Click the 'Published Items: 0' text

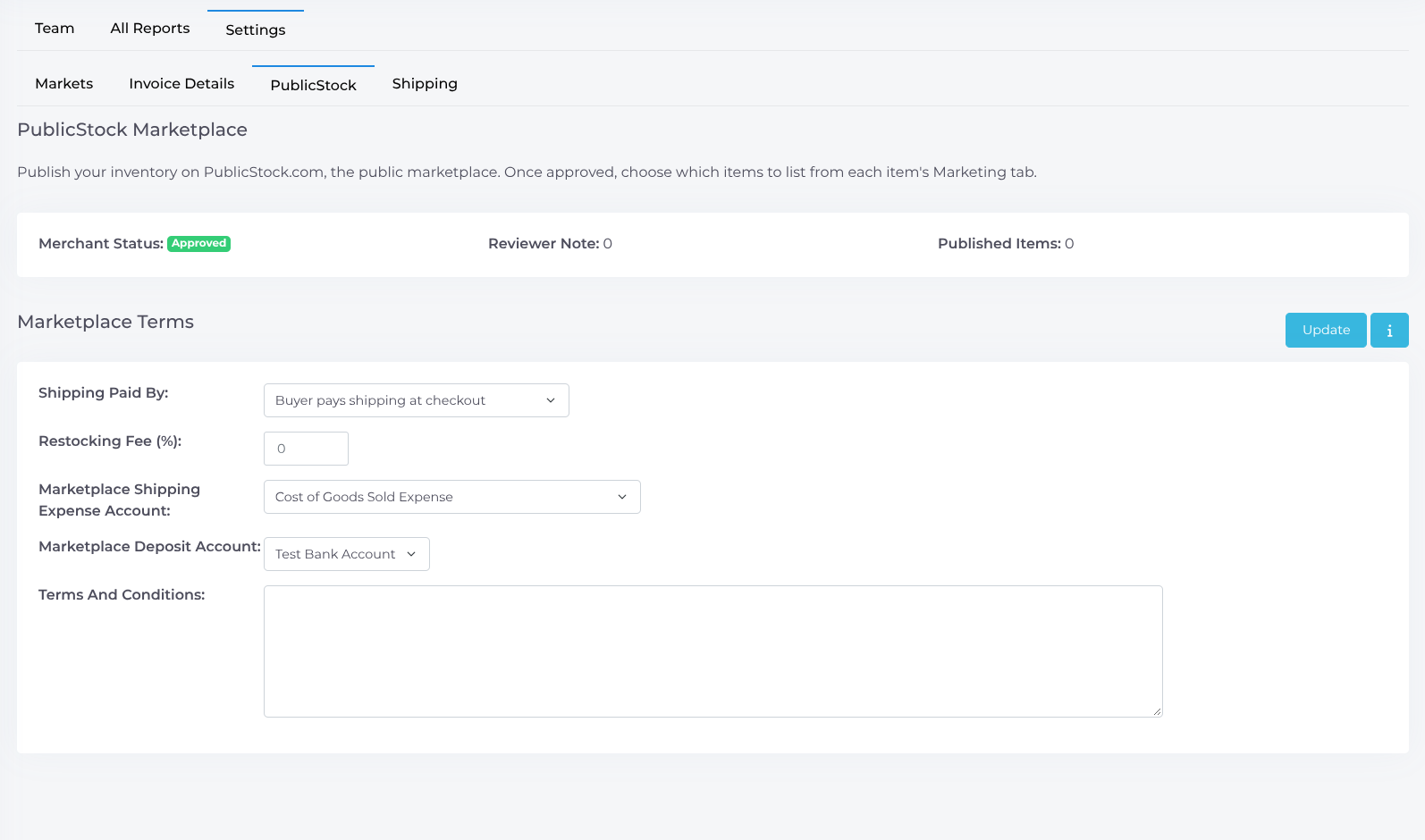coord(1006,244)
